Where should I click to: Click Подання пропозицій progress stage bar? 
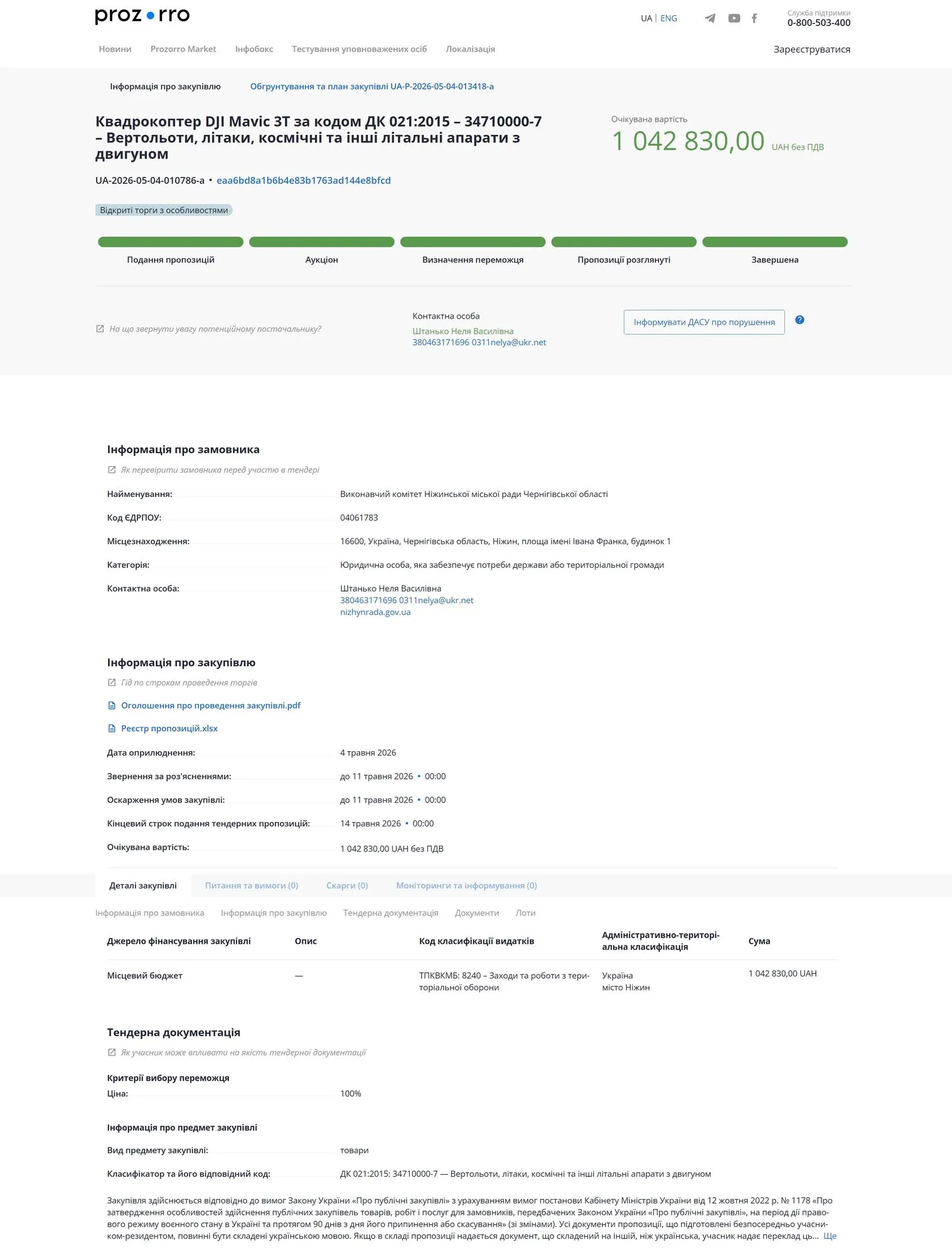(x=171, y=242)
